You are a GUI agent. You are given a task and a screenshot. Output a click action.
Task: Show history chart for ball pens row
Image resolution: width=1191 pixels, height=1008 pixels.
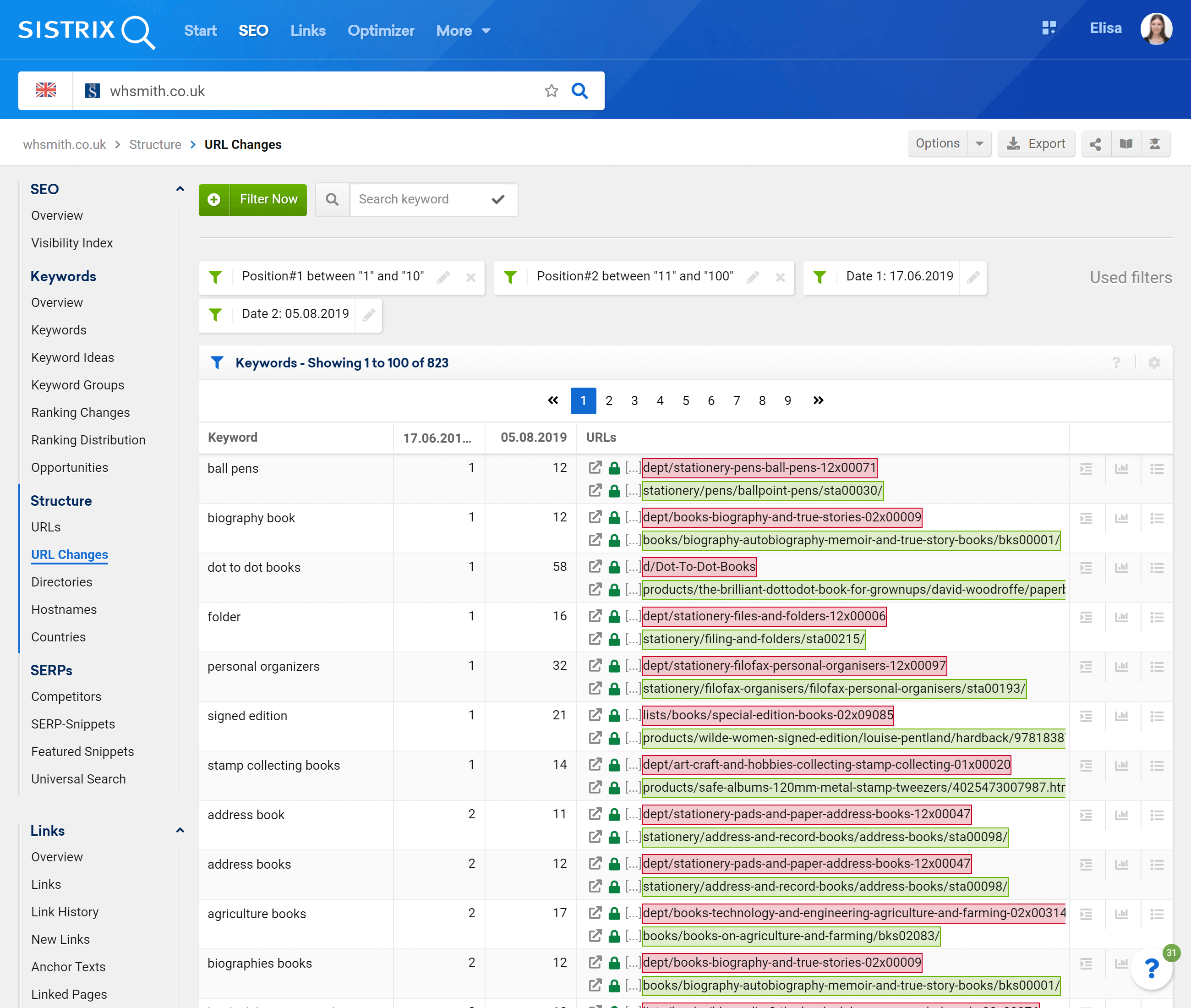click(1122, 469)
